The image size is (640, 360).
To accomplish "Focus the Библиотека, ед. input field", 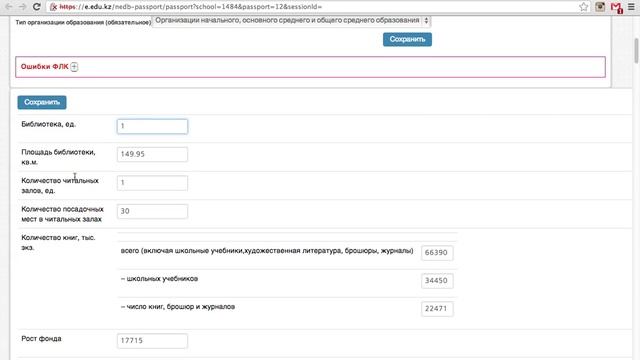I will [152, 126].
